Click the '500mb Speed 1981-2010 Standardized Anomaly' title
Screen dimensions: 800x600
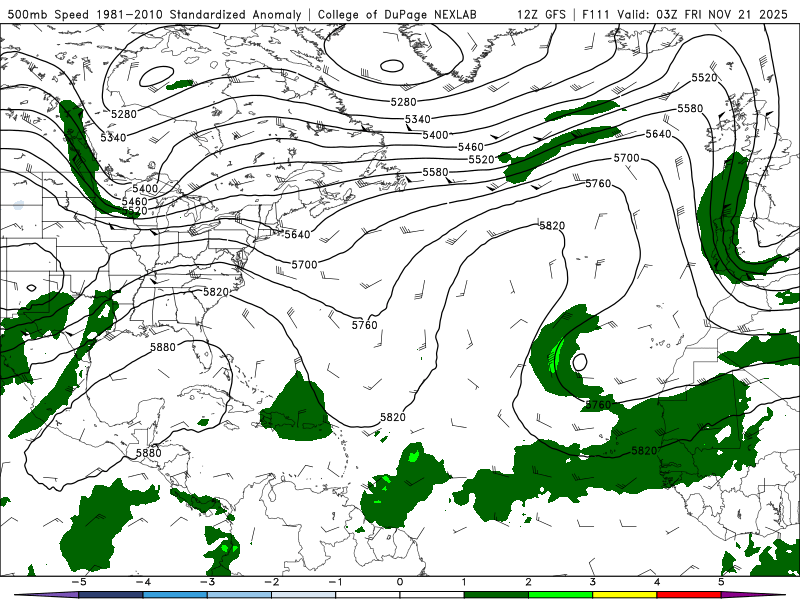tap(154, 14)
